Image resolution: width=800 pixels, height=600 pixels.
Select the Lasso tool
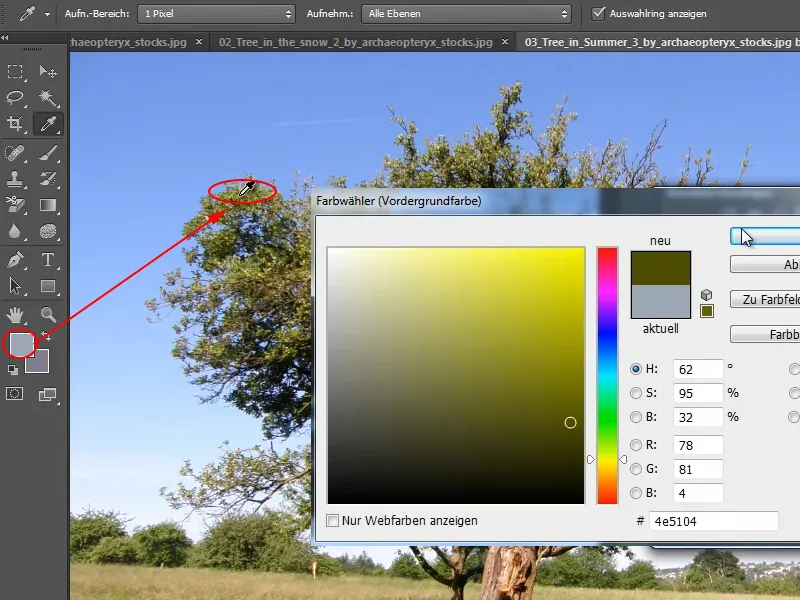click(15, 97)
